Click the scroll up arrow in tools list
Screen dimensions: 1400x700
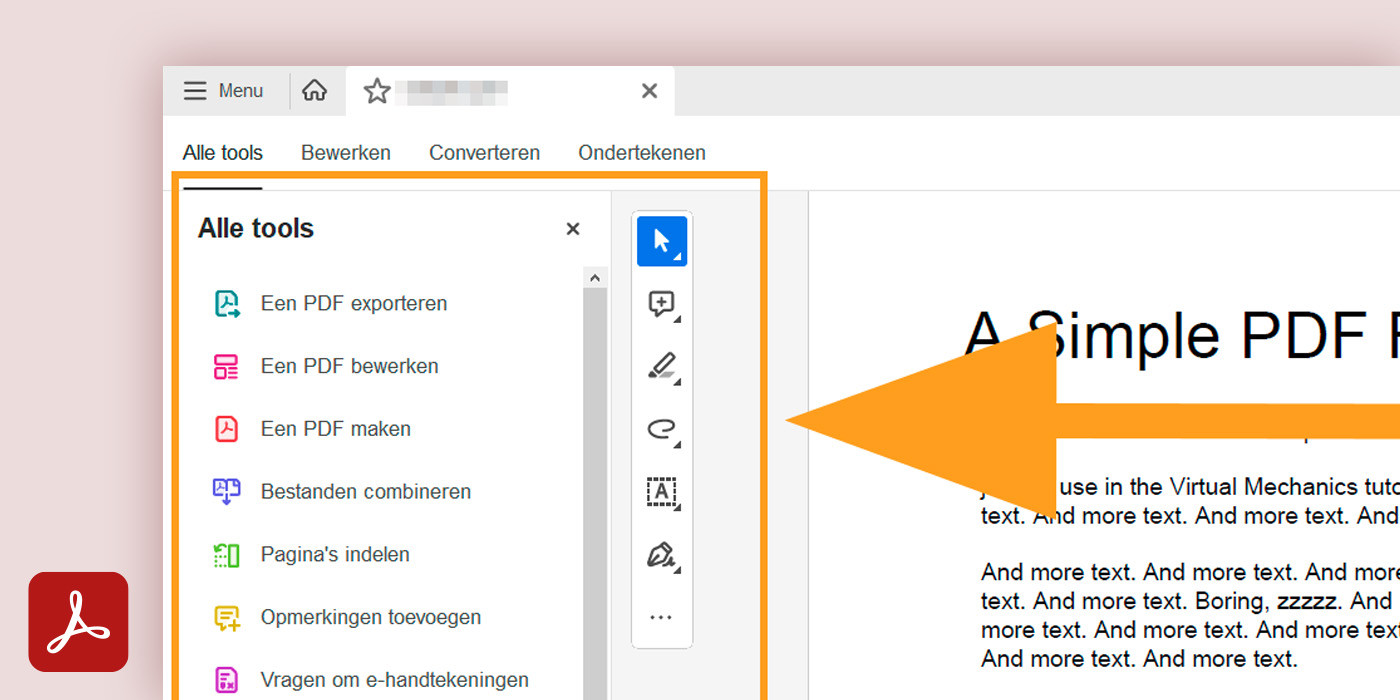(595, 278)
